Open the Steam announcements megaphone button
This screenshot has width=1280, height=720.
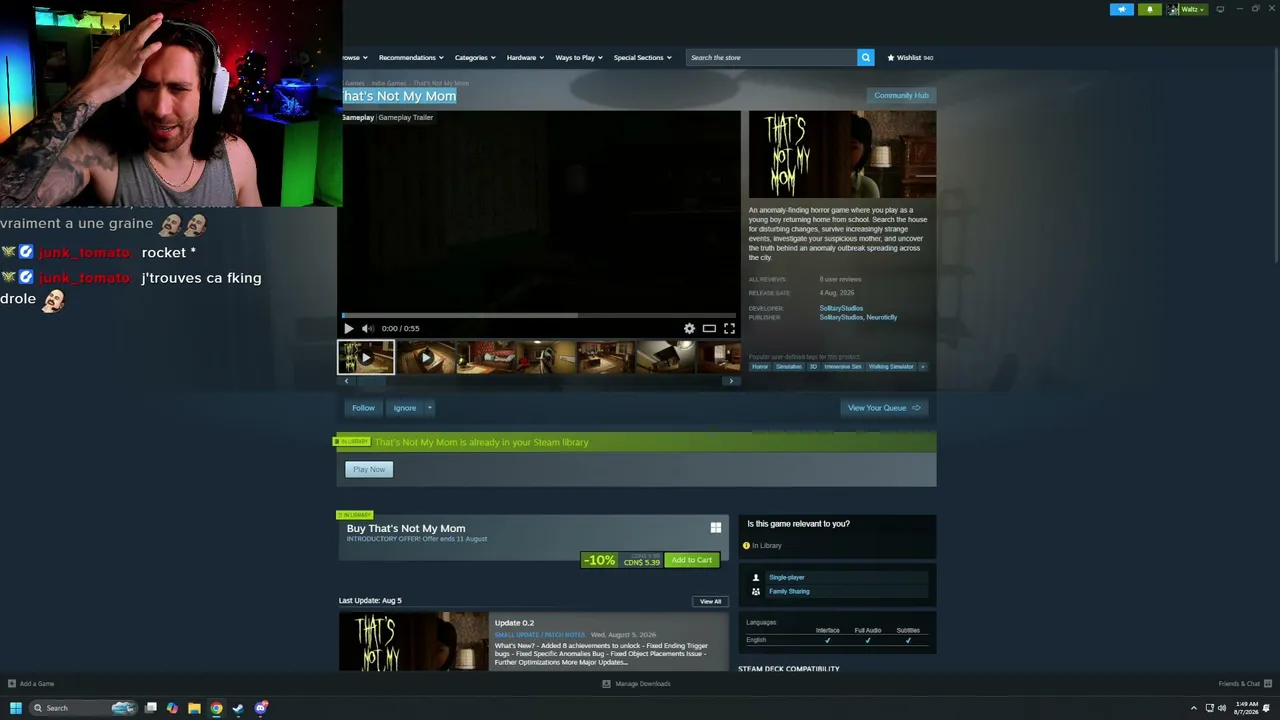(x=1122, y=9)
